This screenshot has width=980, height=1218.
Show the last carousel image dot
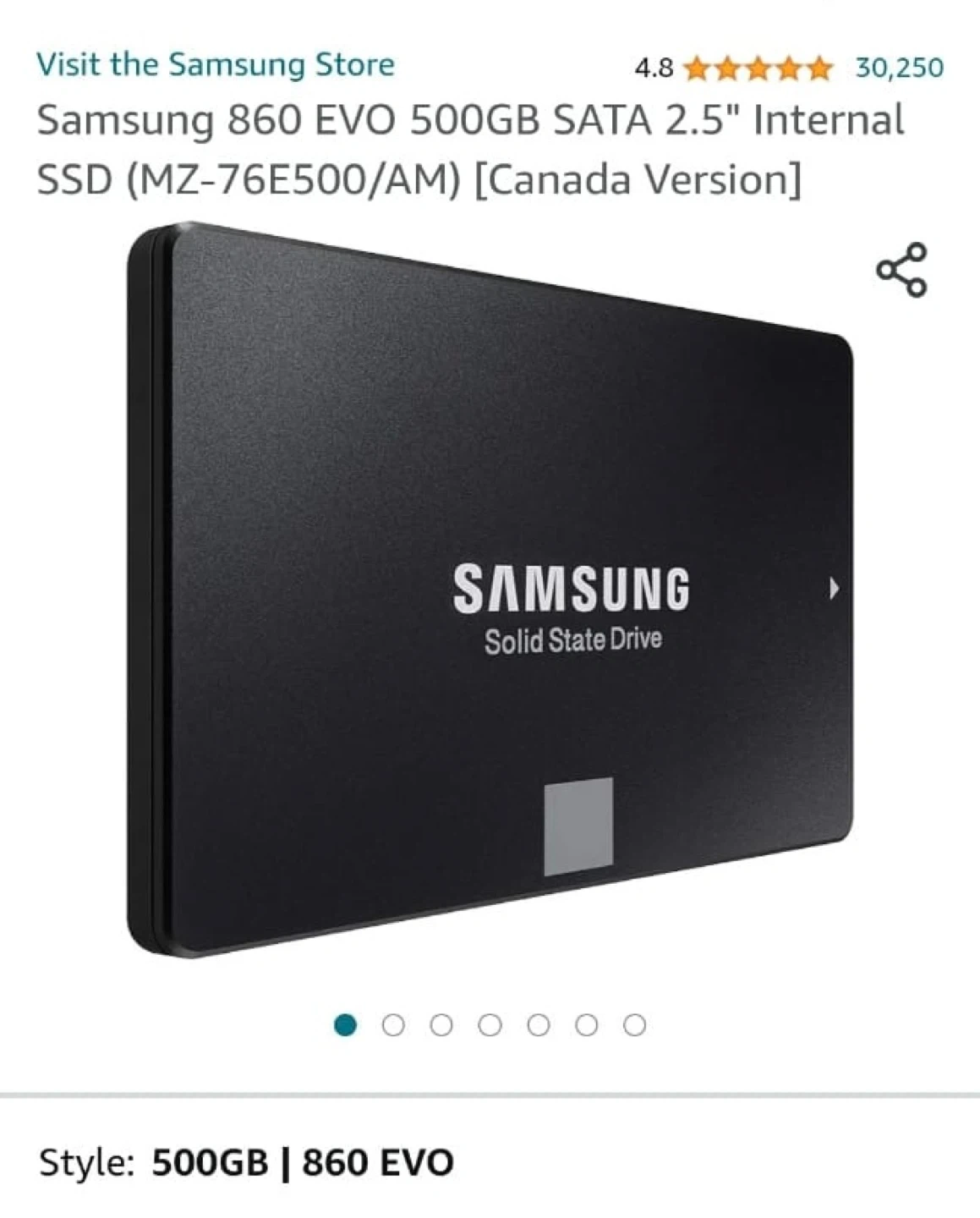[635, 1025]
